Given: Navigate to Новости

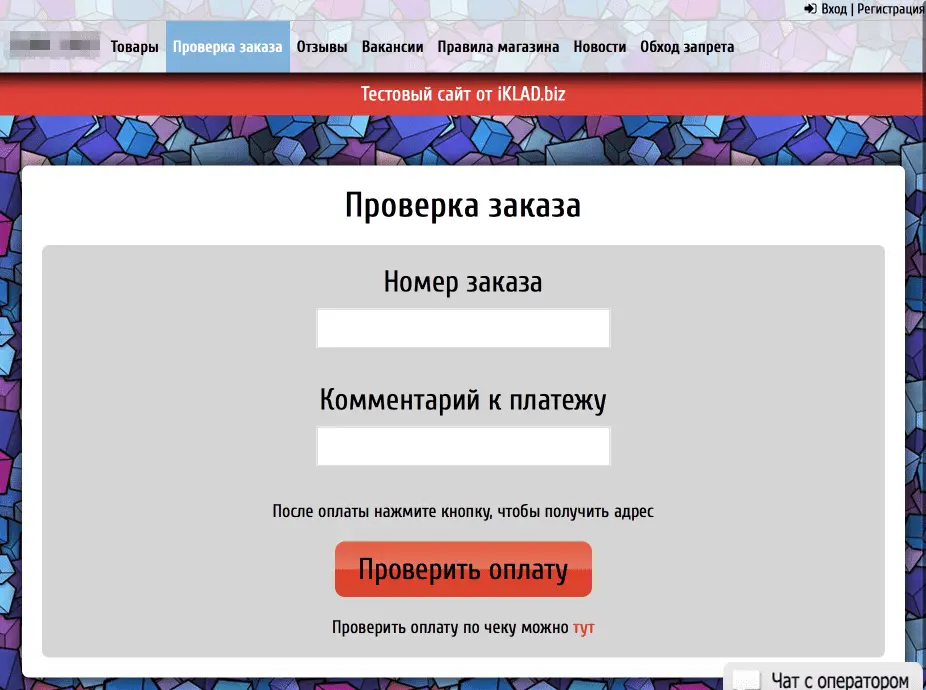Looking at the screenshot, I should 599,47.
